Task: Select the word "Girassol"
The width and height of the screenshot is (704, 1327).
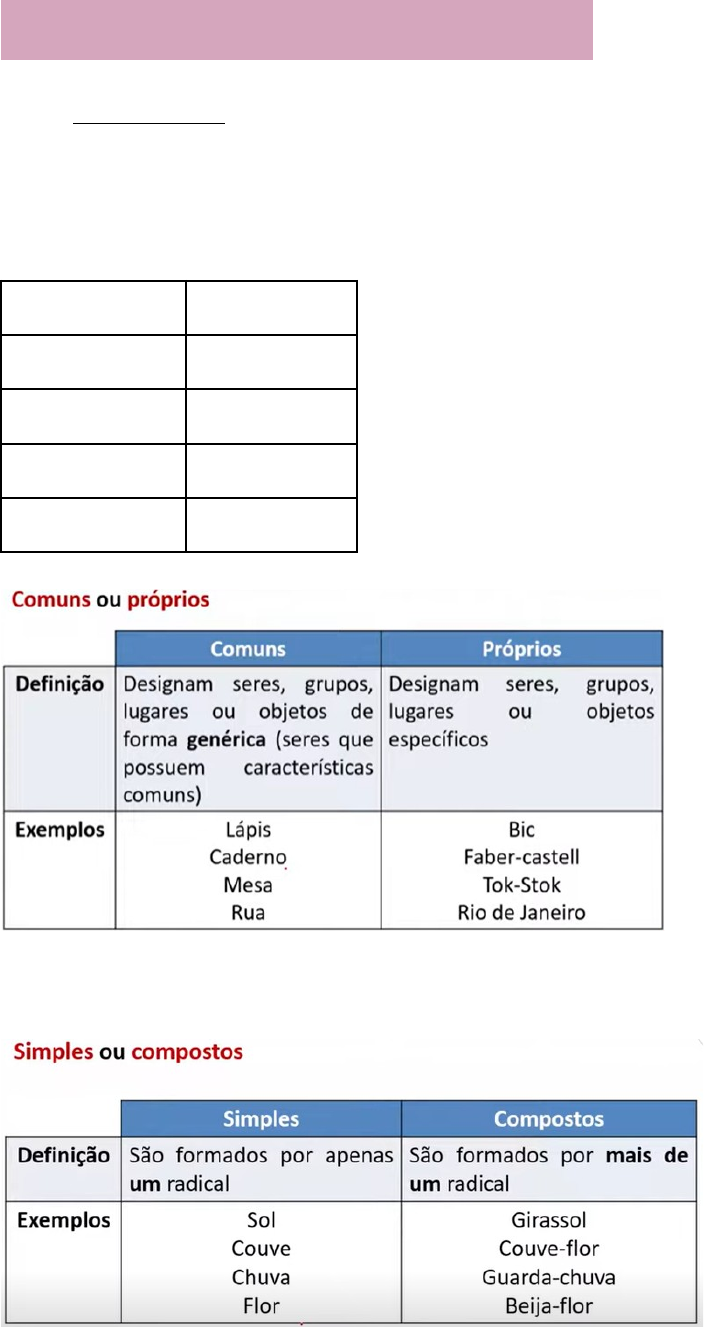Action: pyautogui.click(x=548, y=1220)
